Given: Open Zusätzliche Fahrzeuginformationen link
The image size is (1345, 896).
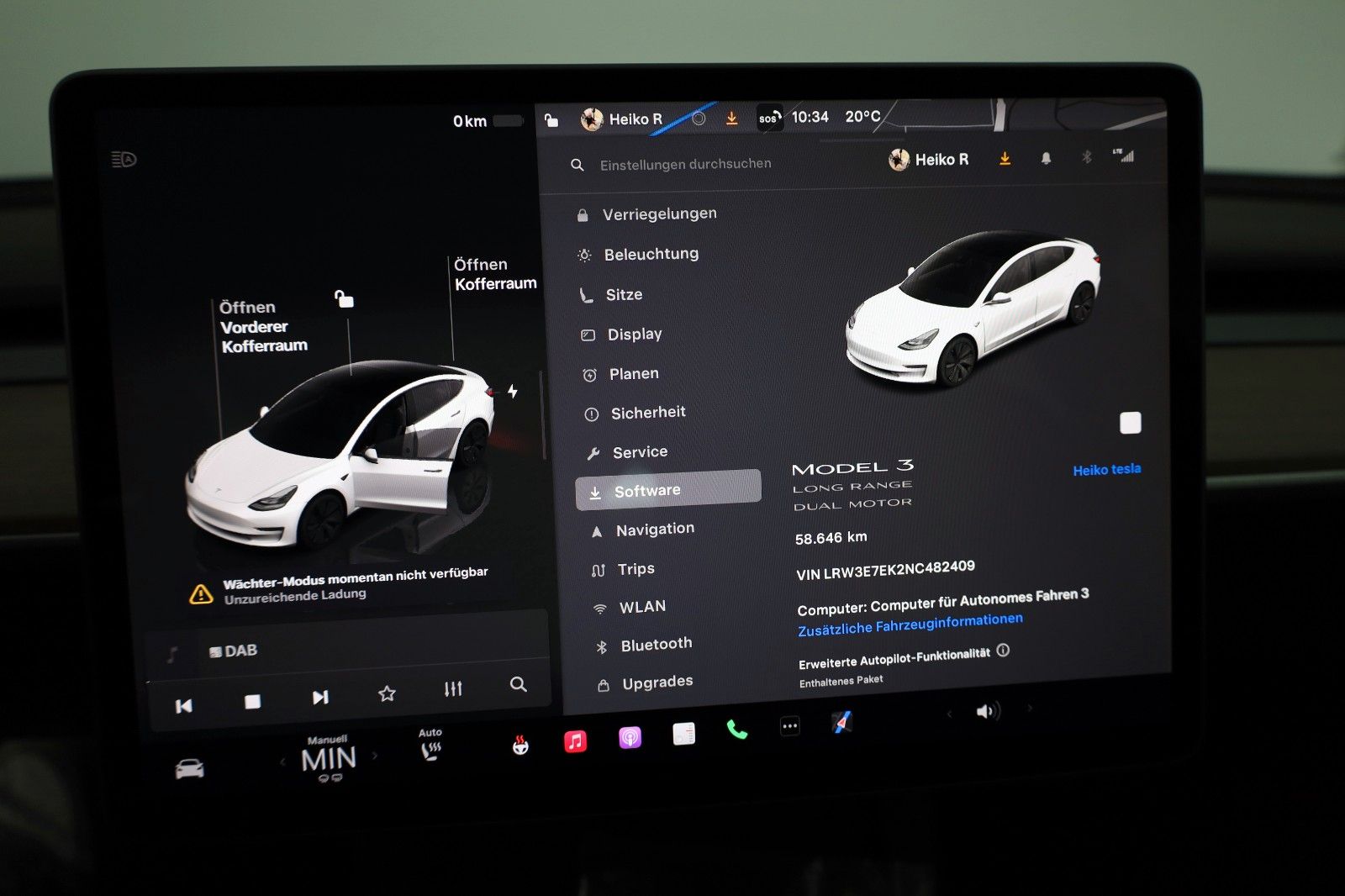Looking at the screenshot, I should 910,625.
